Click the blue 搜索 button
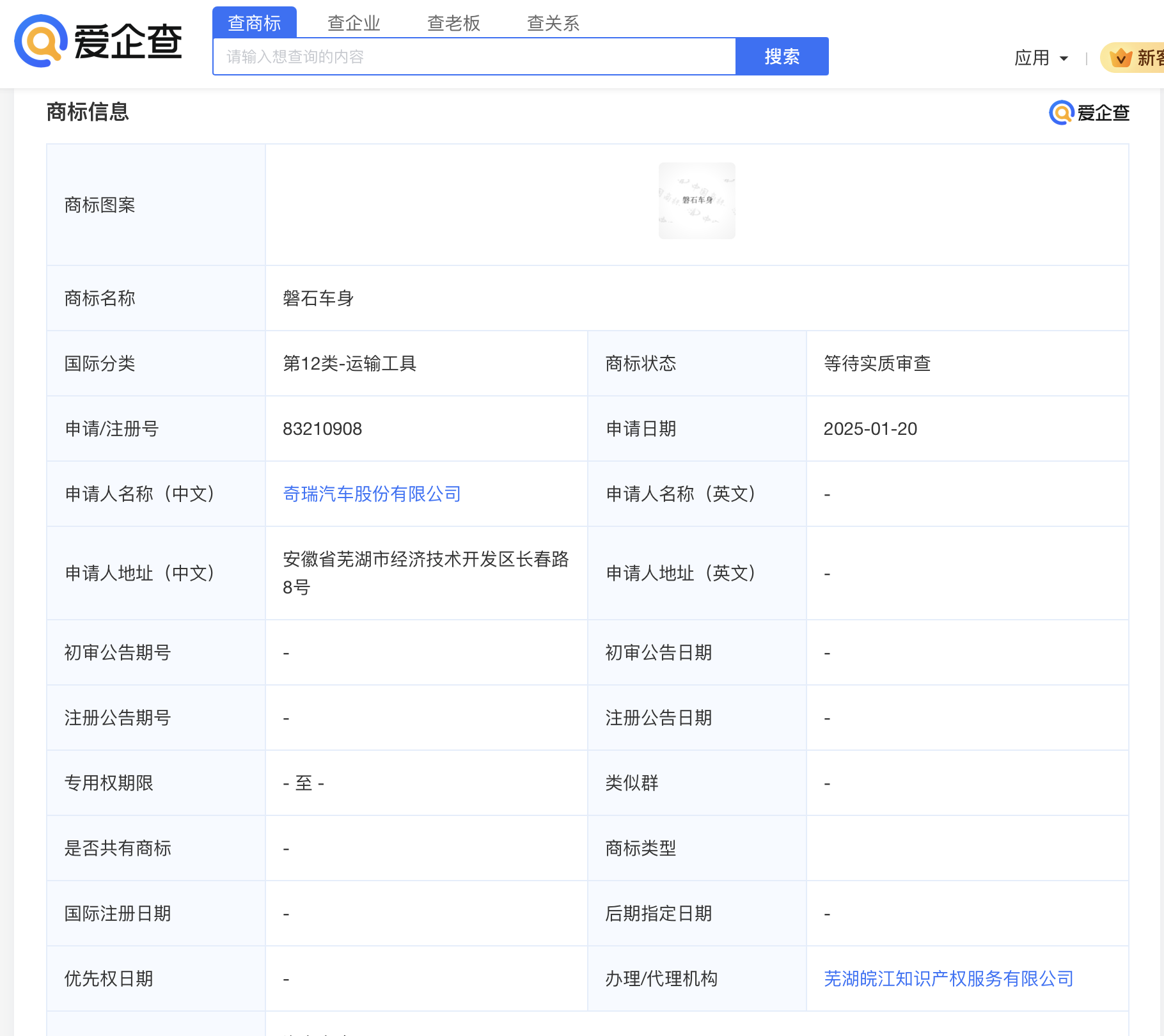Viewport: 1164px width, 1036px height. pos(782,56)
